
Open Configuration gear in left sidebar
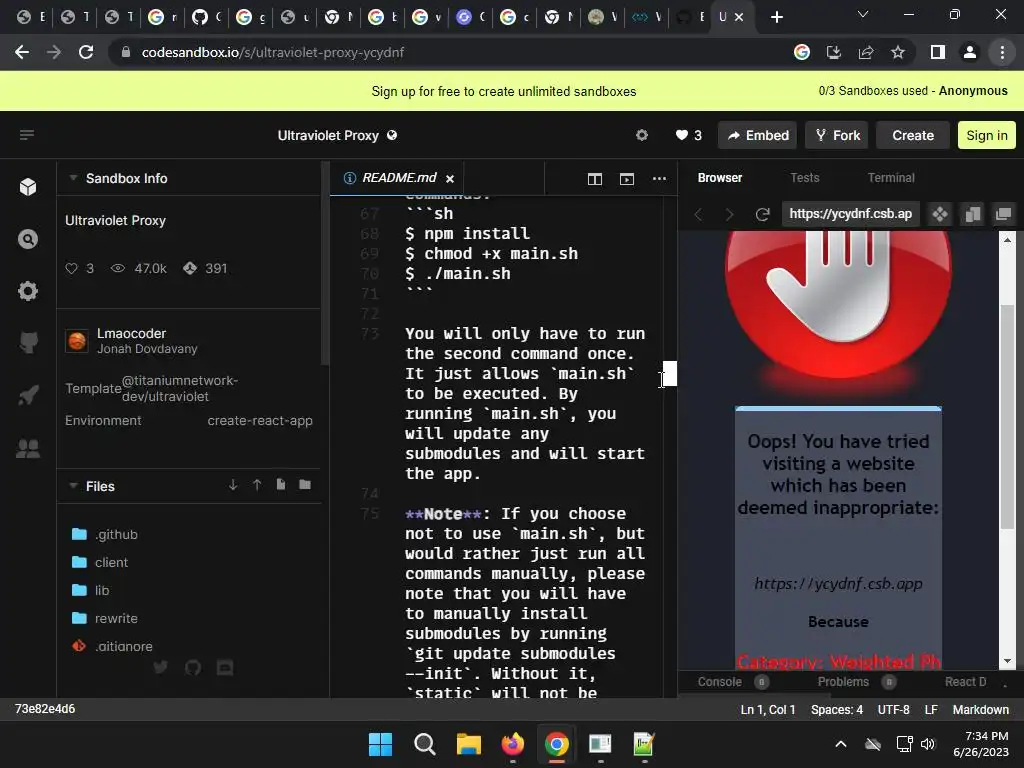click(x=27, y=291)
